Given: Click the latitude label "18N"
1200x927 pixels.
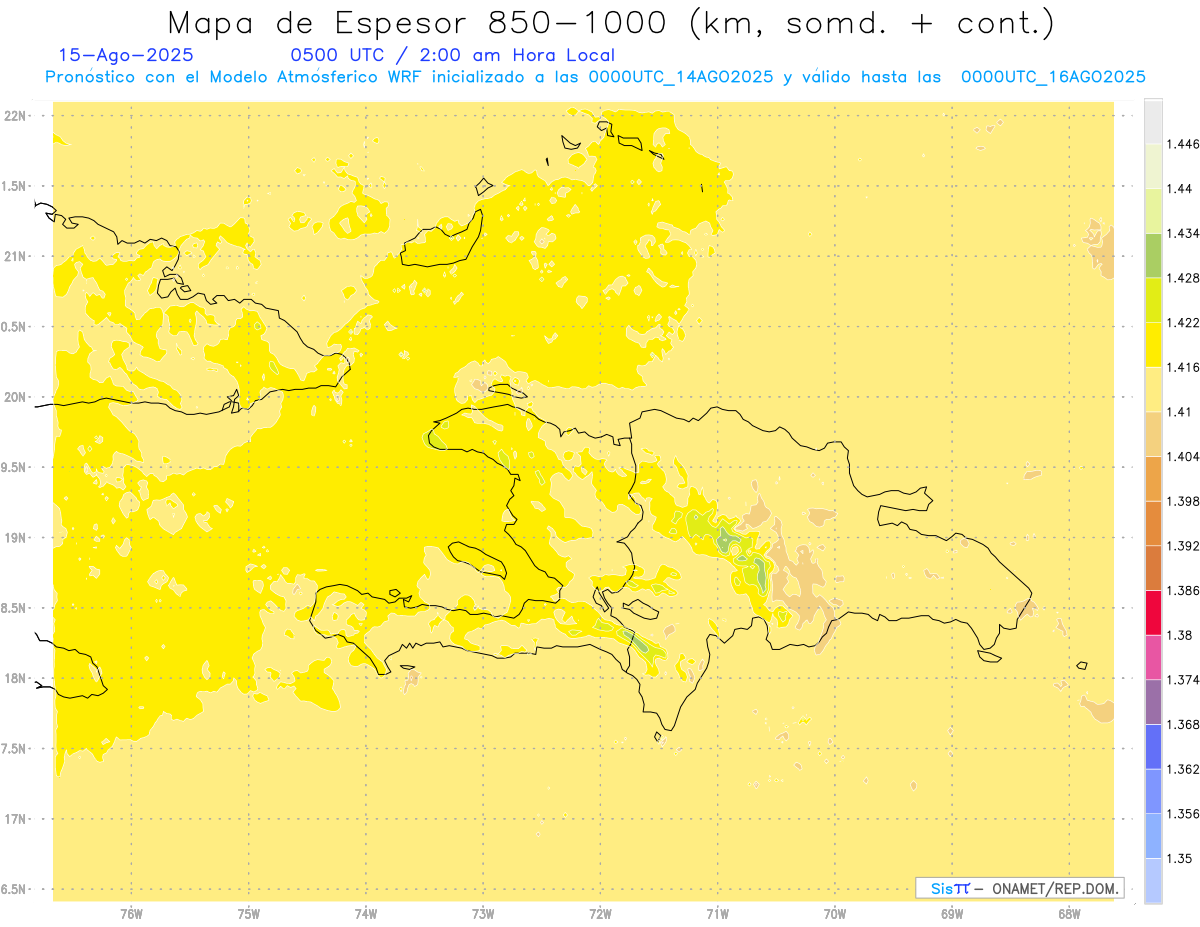Looking at the screenshot, I should pos(15,679).
